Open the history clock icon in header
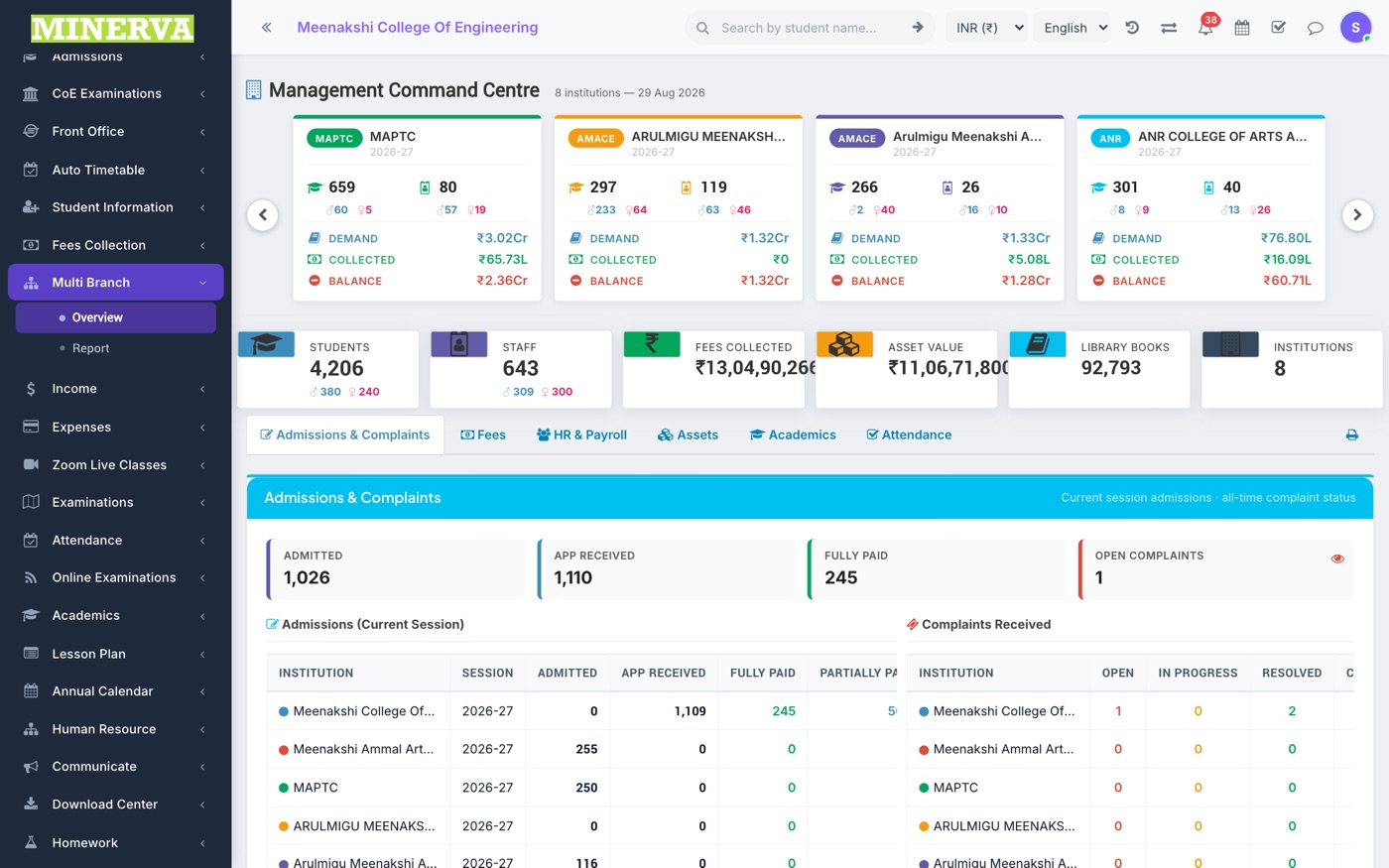Screen dimensions: 1389x868 [x=1132, y=28]
